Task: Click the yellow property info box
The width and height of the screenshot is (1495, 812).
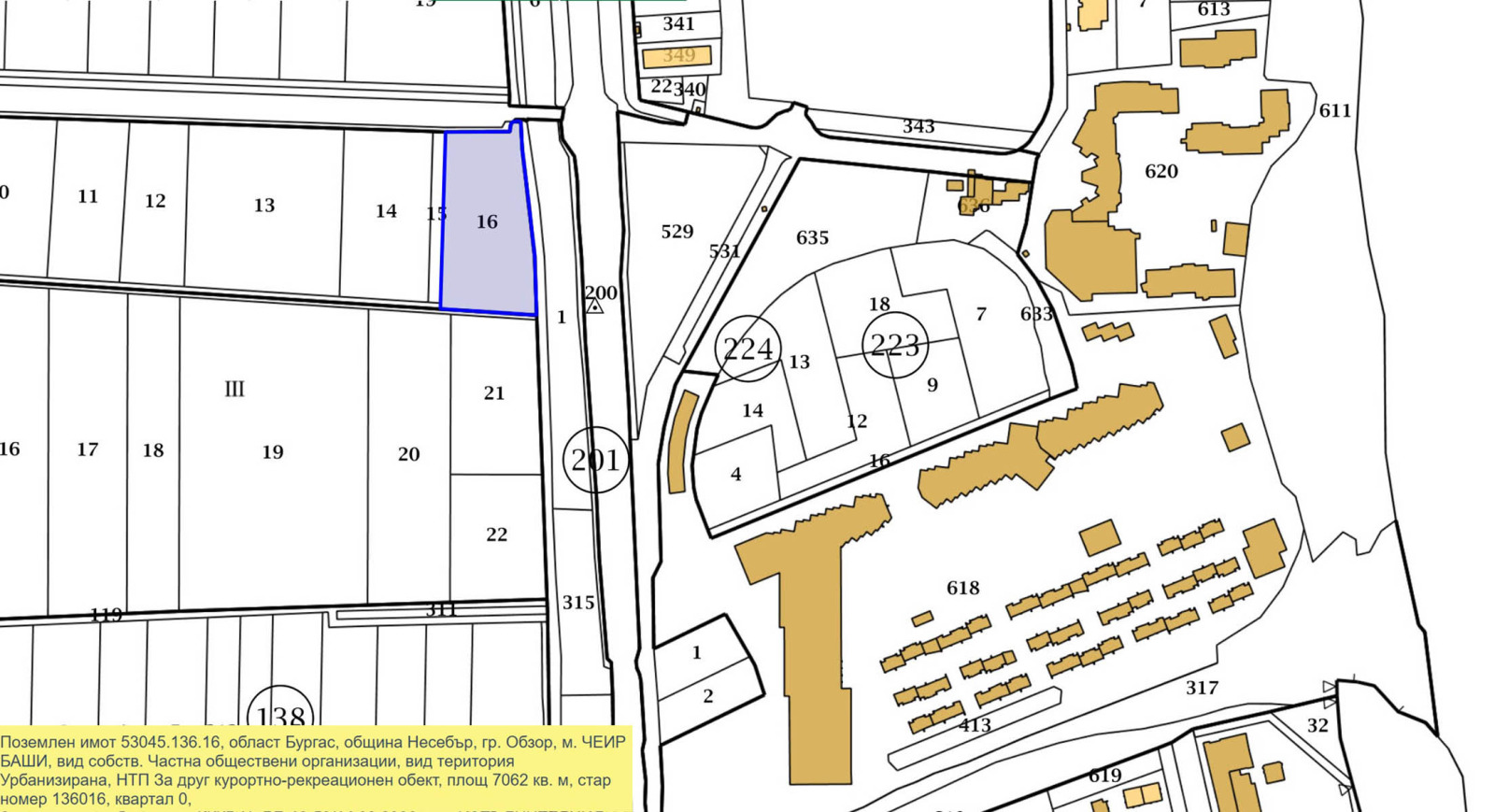Action: click(314, 769)
